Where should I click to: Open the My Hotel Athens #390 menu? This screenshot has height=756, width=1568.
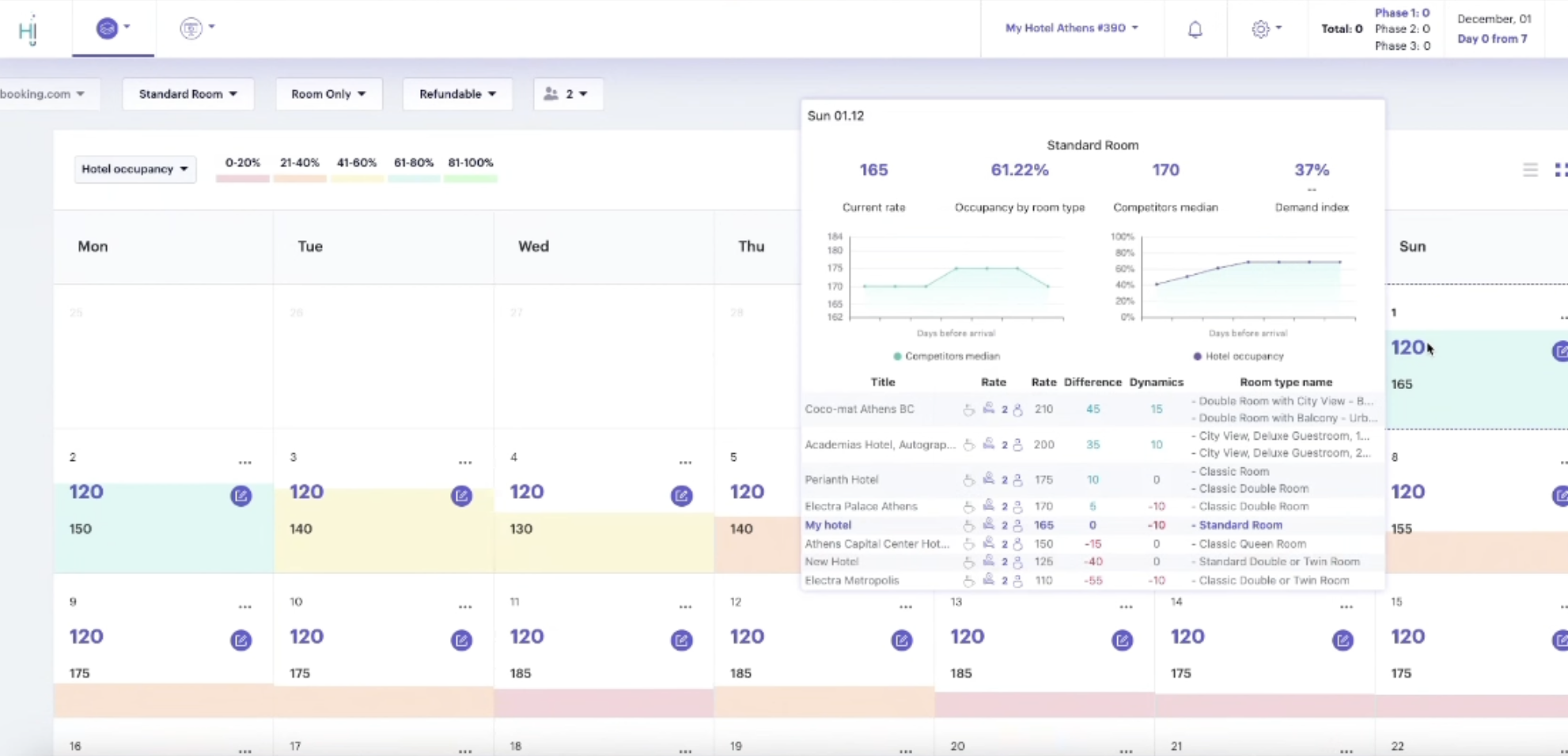tap(1071, 28)
